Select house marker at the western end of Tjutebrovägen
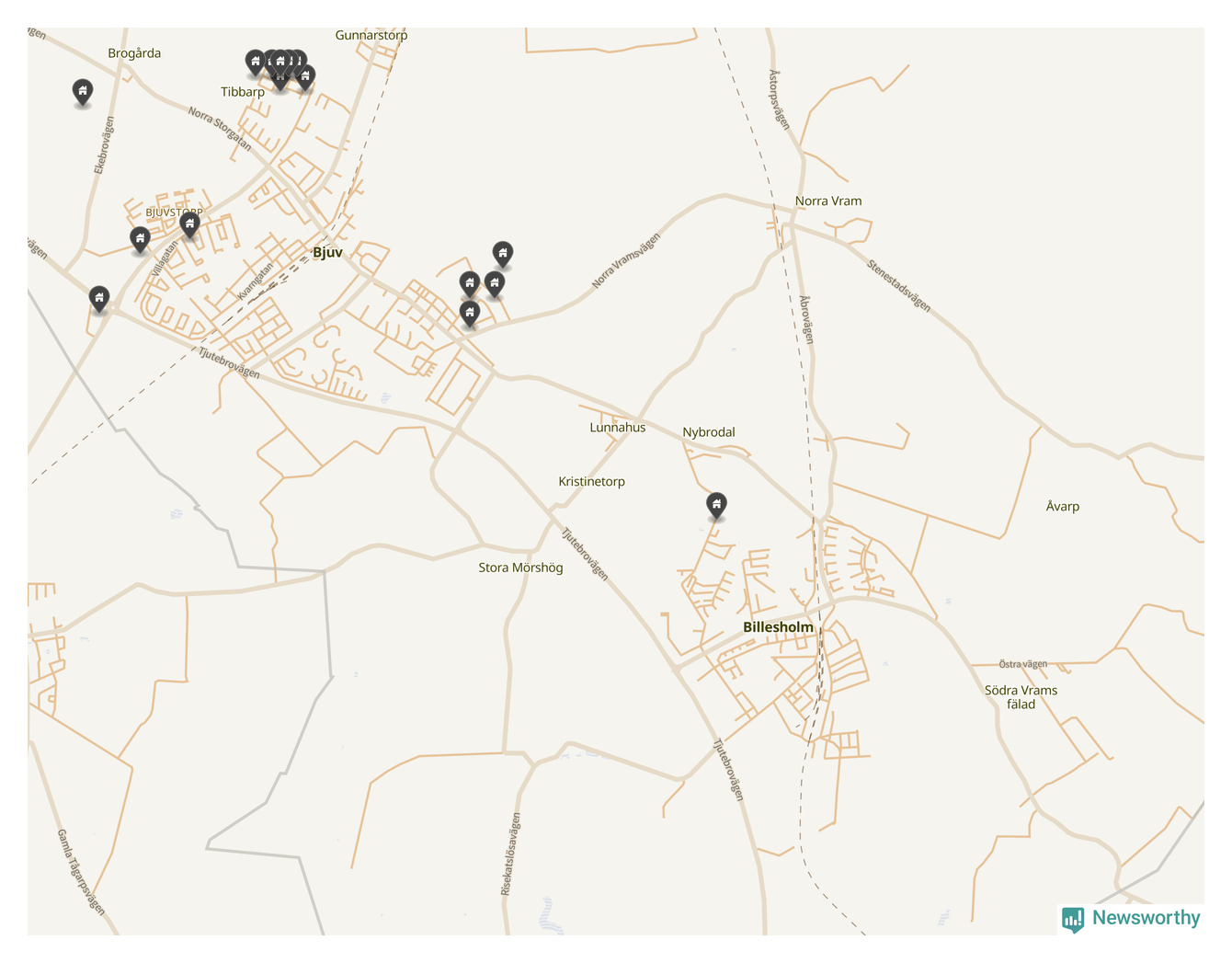This screenshot has height=963, width=1232. pyautogui.click(x=99, y=299)
